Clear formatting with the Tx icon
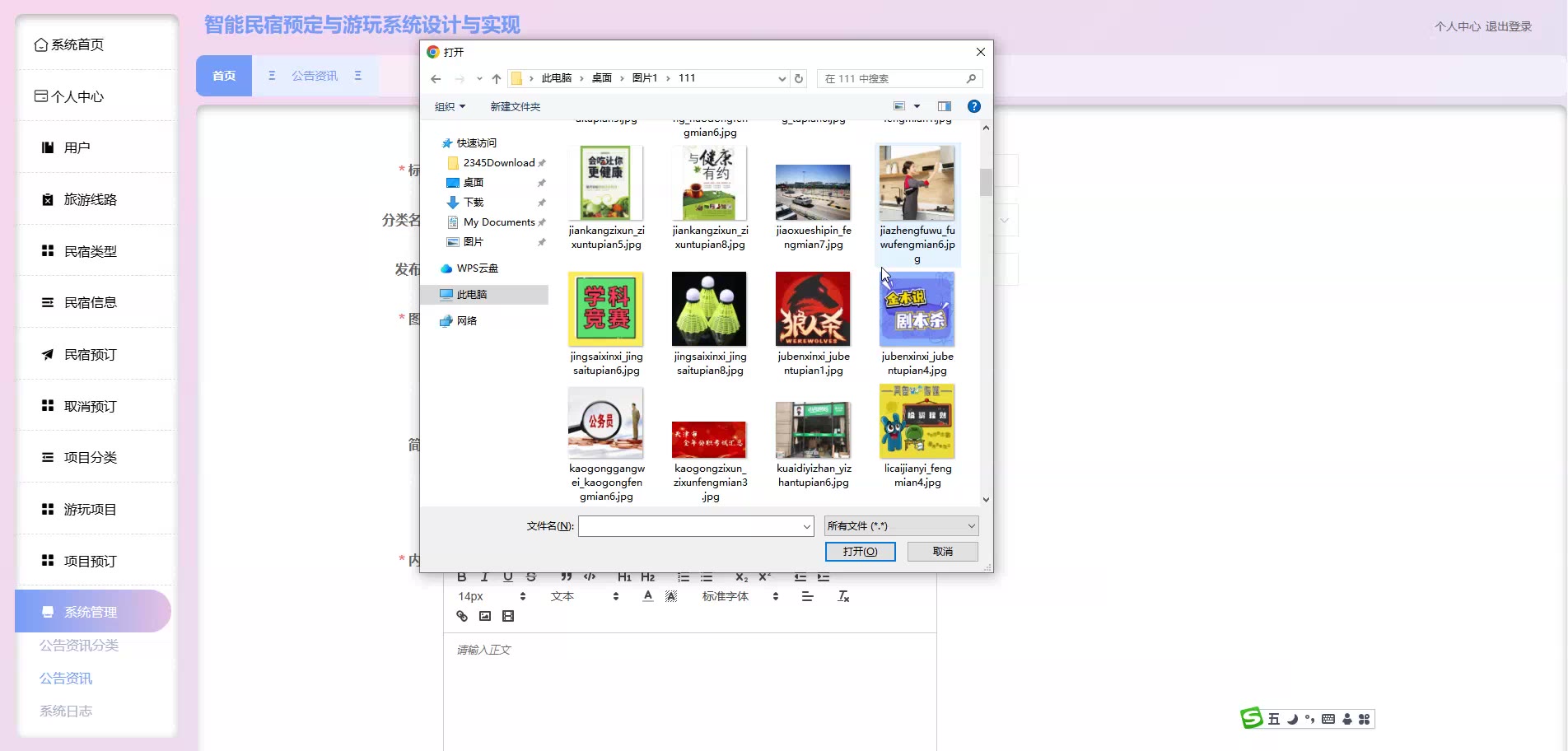Image resolution: width=1568 pixels, height=751 pixels. pyautogui.click(x=843, y=596)
